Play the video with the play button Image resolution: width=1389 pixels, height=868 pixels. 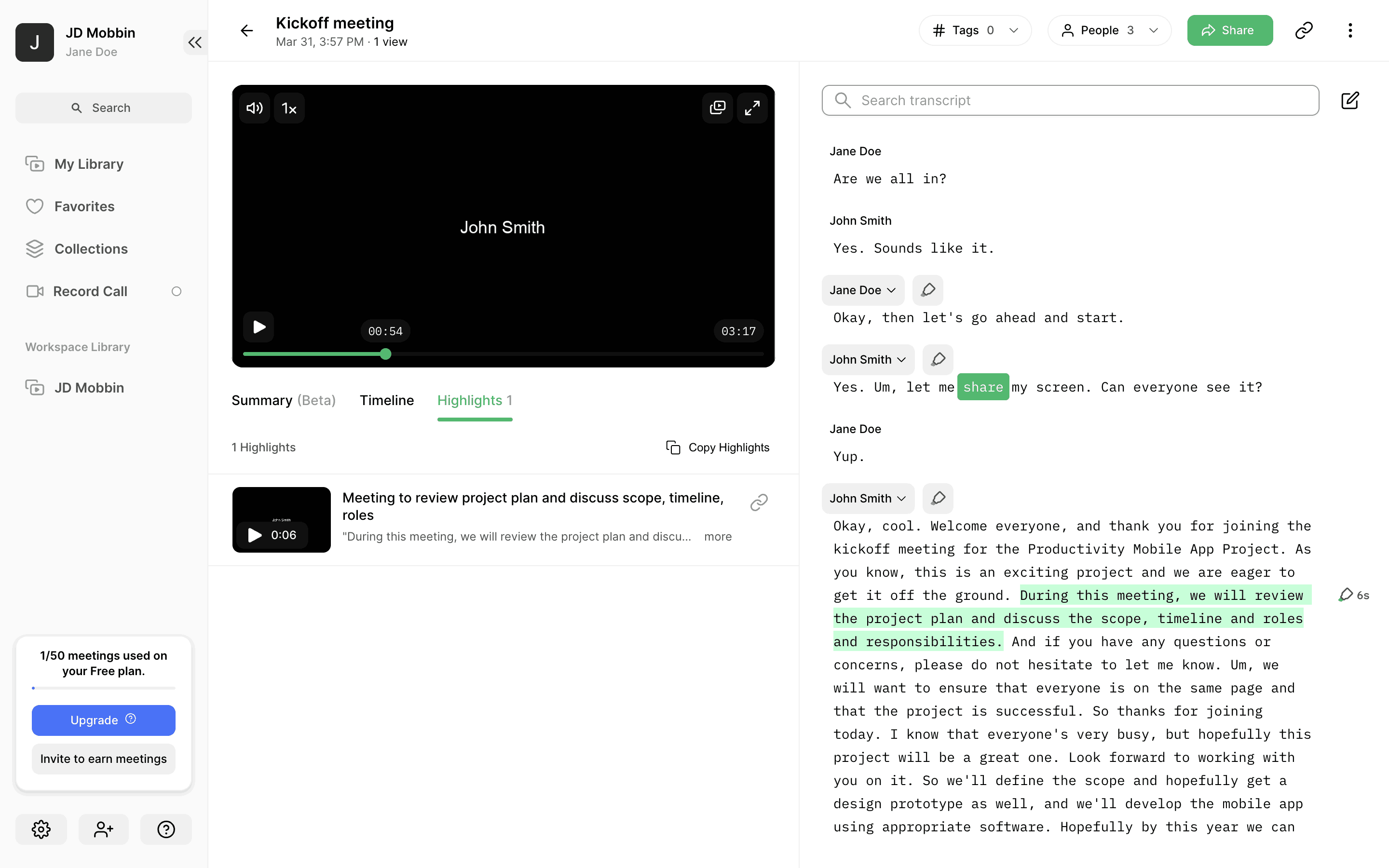point(259,327)
